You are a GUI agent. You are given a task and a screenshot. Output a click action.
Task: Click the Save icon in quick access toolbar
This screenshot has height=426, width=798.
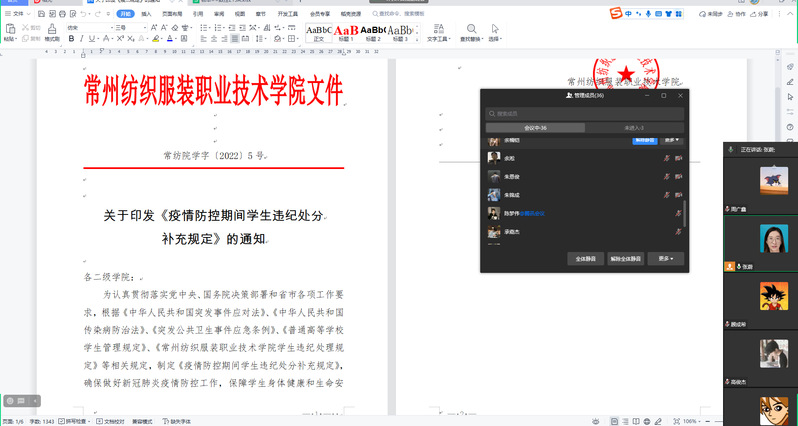click(41, 14)
